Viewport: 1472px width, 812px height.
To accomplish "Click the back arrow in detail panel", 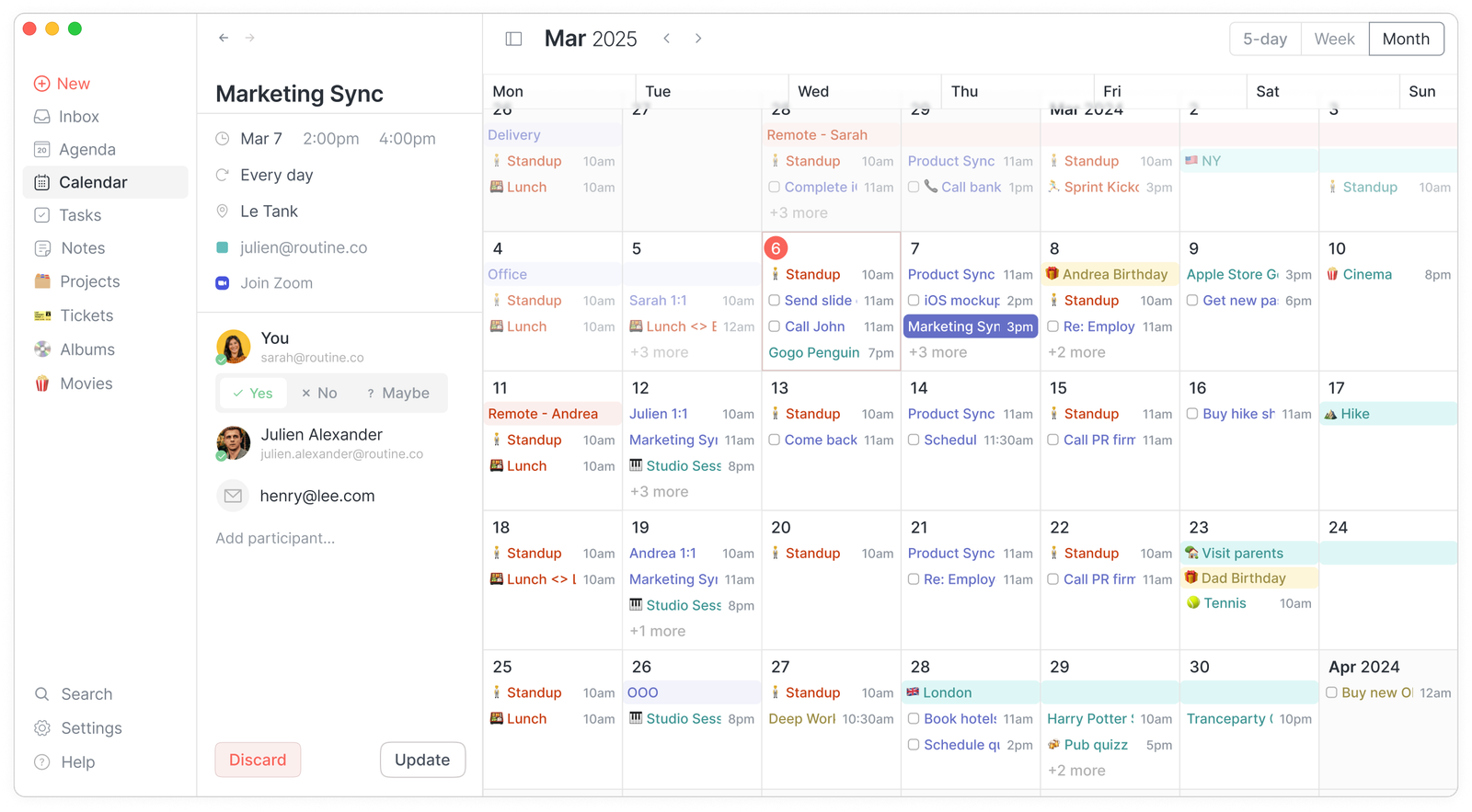I will pos(224,38).
